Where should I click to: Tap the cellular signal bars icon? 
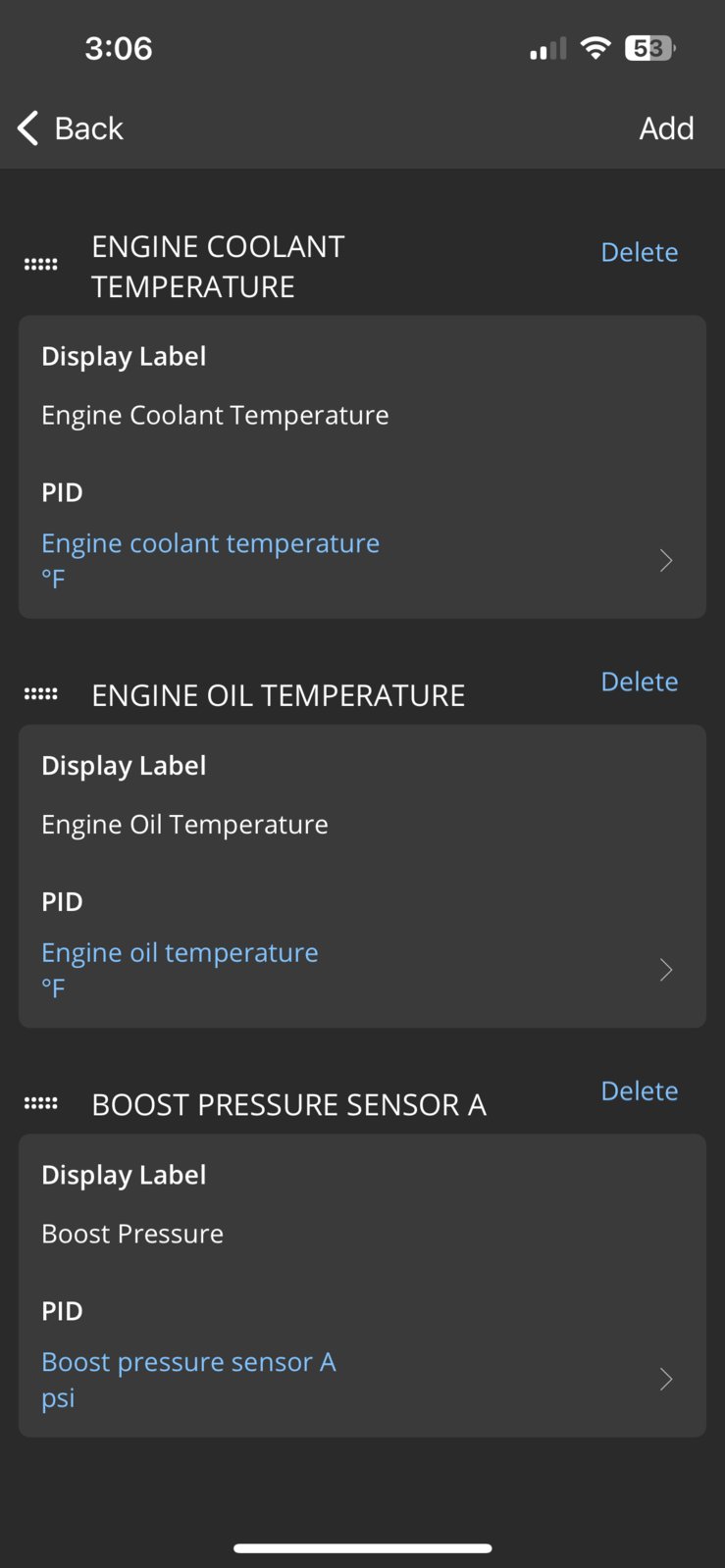(x=548, y=49)
